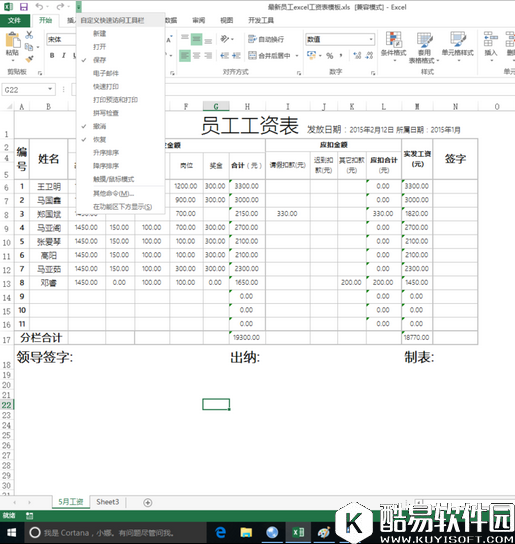Click the comma style icon
Viewport: 515px width, 544px height.
pos(341,56)
